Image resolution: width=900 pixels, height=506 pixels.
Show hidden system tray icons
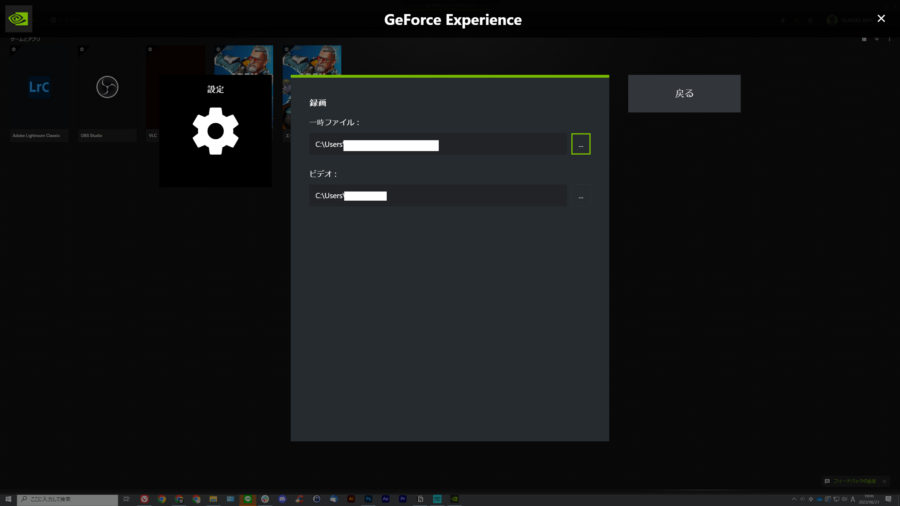tap(794, 499)
